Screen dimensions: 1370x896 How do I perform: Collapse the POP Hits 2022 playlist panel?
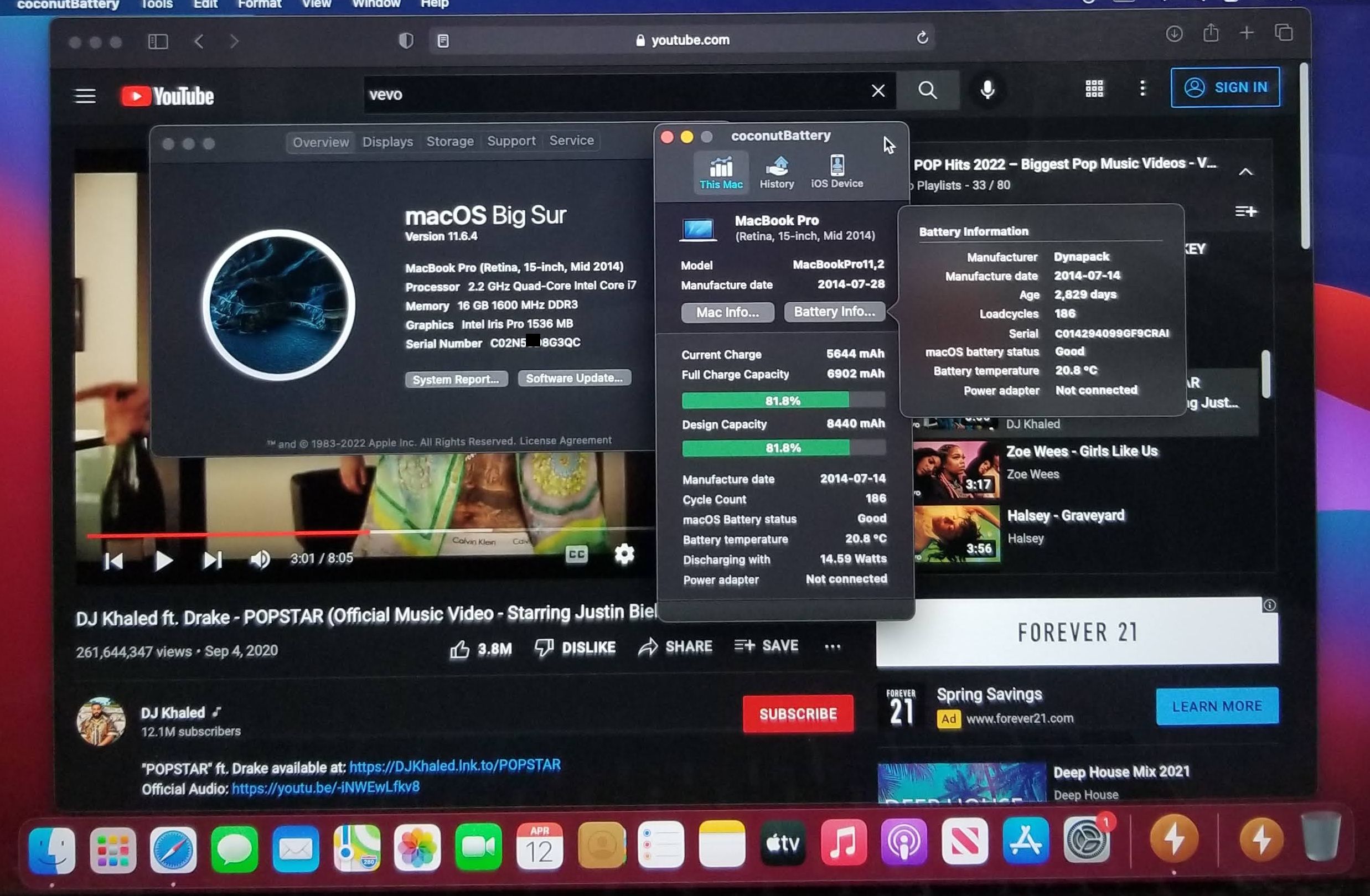(x=1245, y=172)
